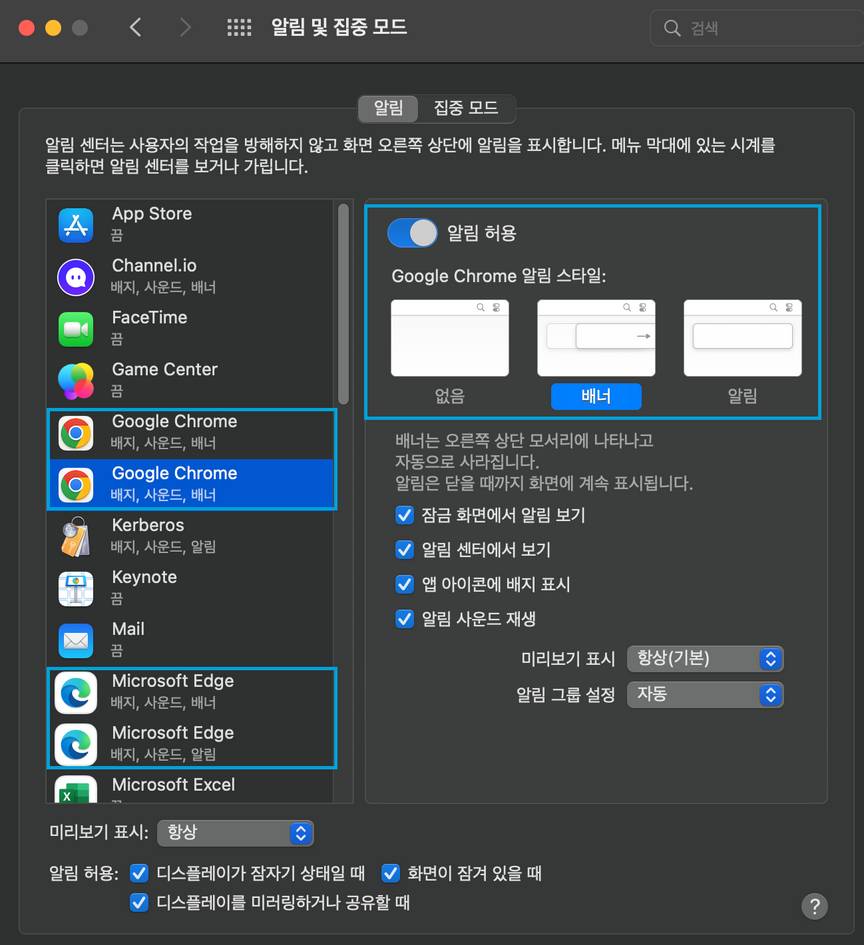
Task: Go back with the left chevron
Action: tap(136, 27)
